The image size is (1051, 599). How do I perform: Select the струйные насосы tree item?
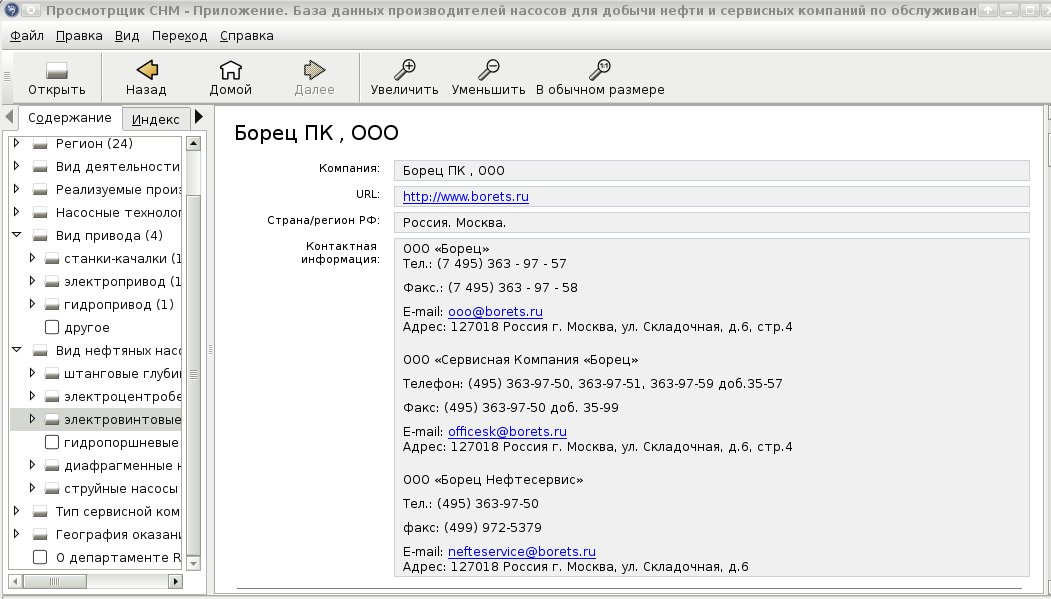tap(121, 489)
